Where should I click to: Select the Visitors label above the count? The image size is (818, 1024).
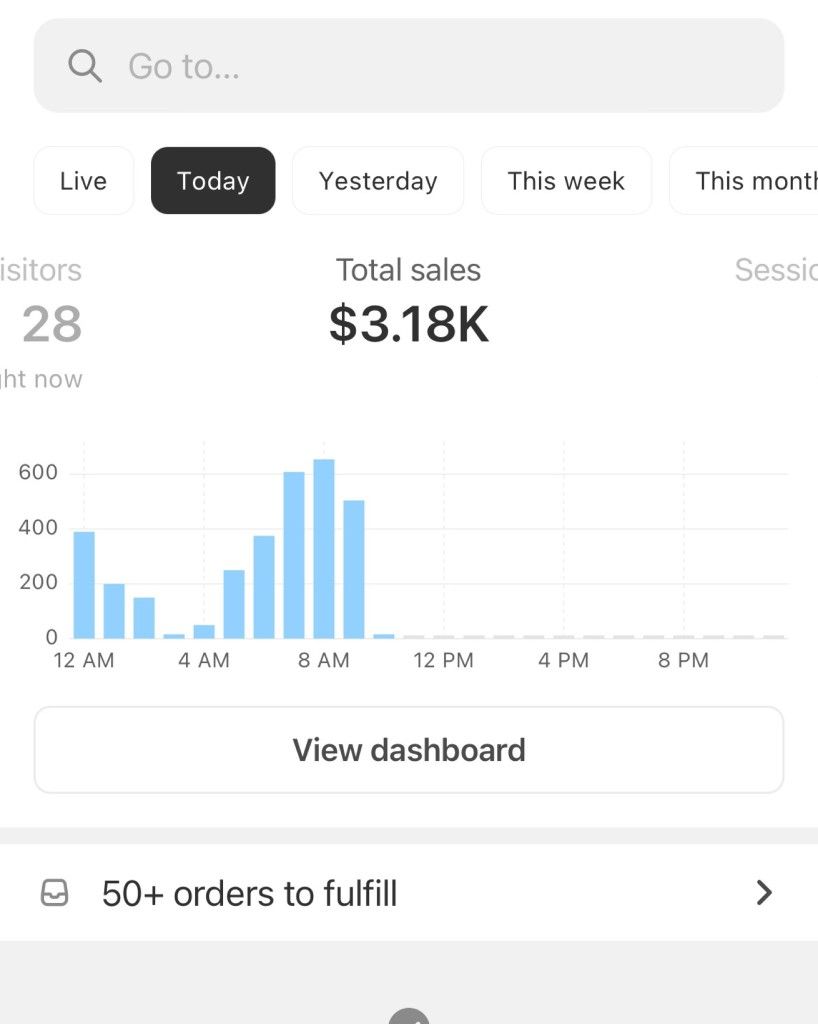(x=40, y=270)
